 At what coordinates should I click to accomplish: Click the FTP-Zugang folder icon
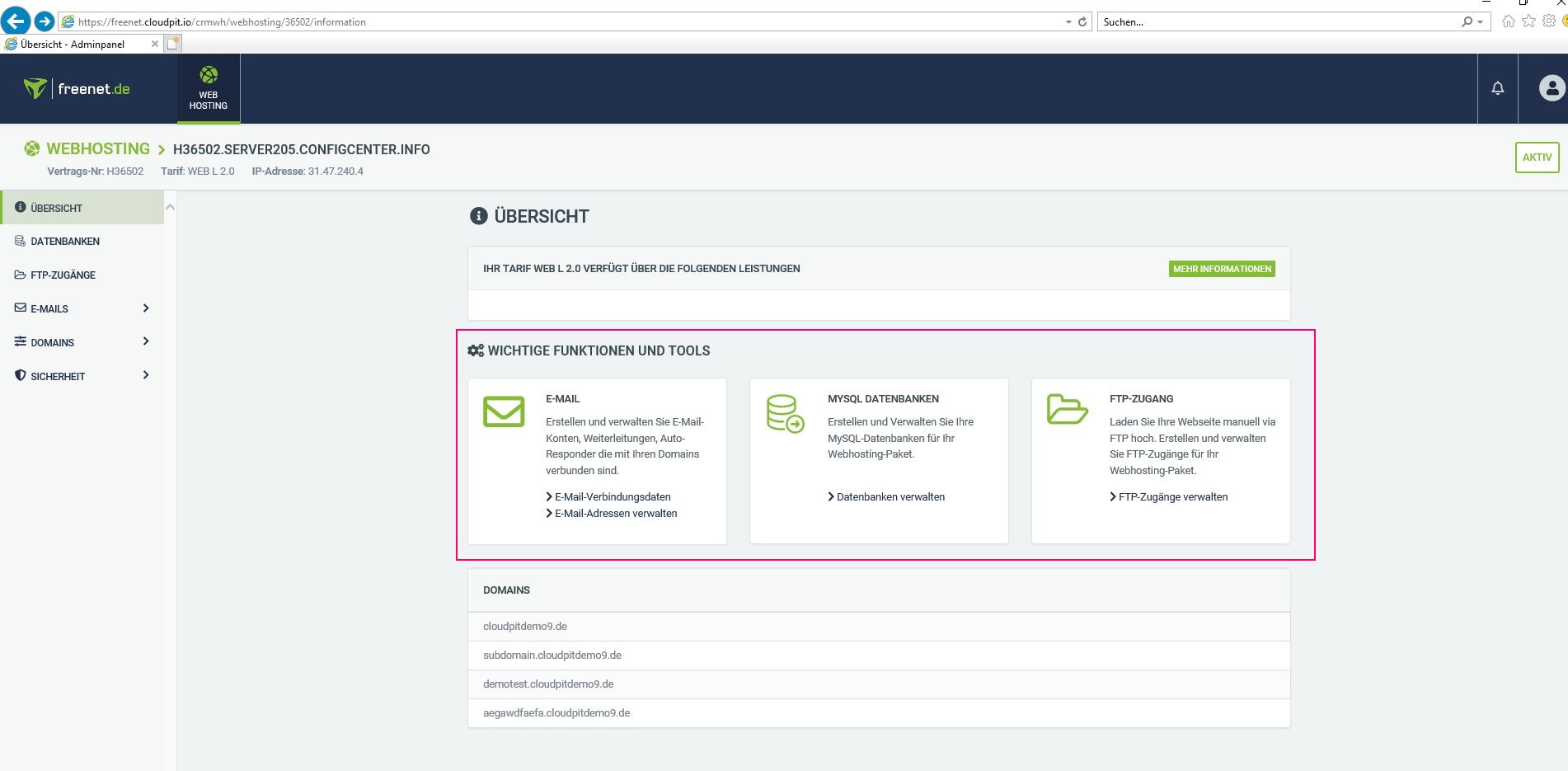pos(1067,411)
